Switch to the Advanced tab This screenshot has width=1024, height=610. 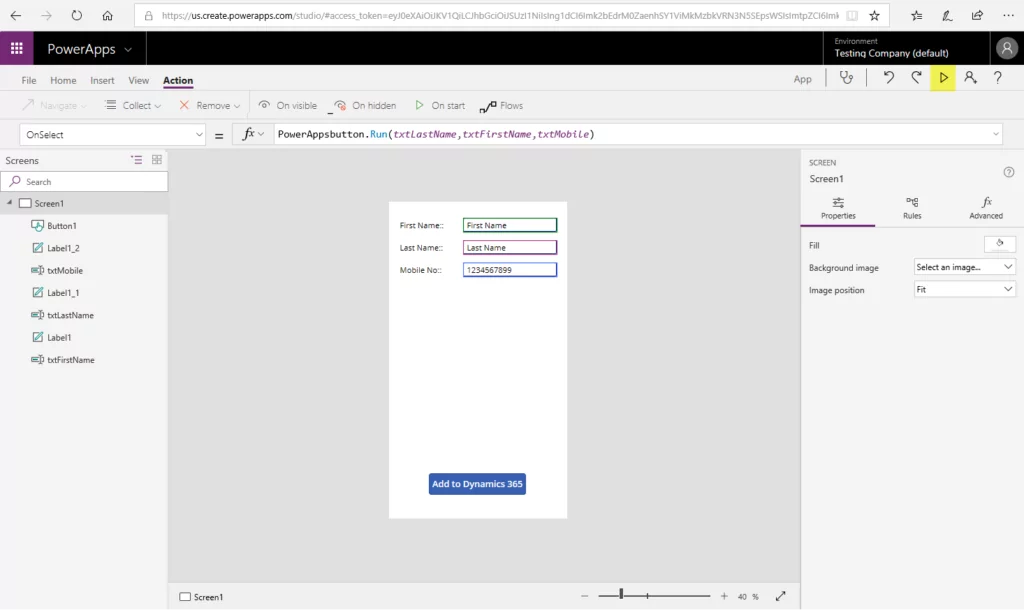[985, 208]
